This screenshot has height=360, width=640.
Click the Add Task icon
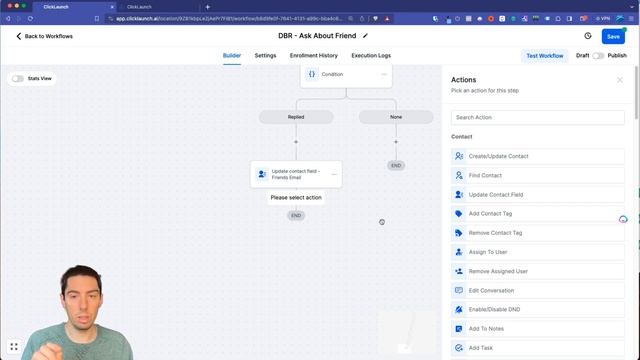click(459, 348)
